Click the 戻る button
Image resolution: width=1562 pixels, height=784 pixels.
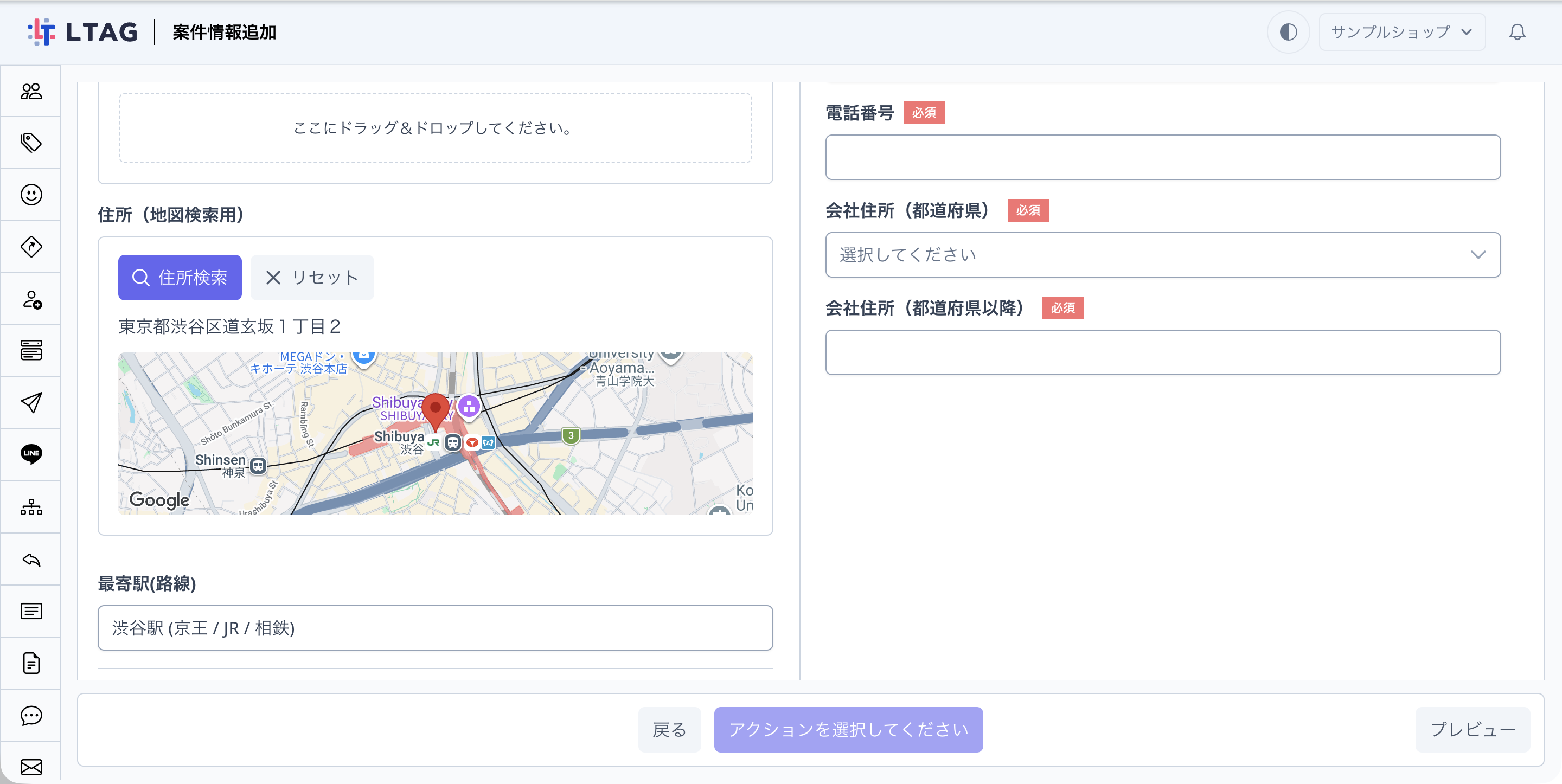pyautogui.click(x=669, y=729)
